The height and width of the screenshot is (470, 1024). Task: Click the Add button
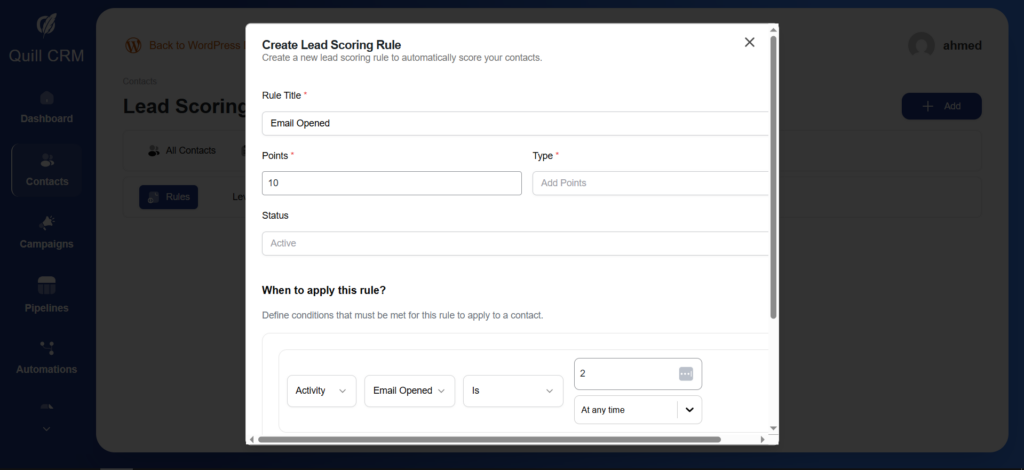(941, 106)
